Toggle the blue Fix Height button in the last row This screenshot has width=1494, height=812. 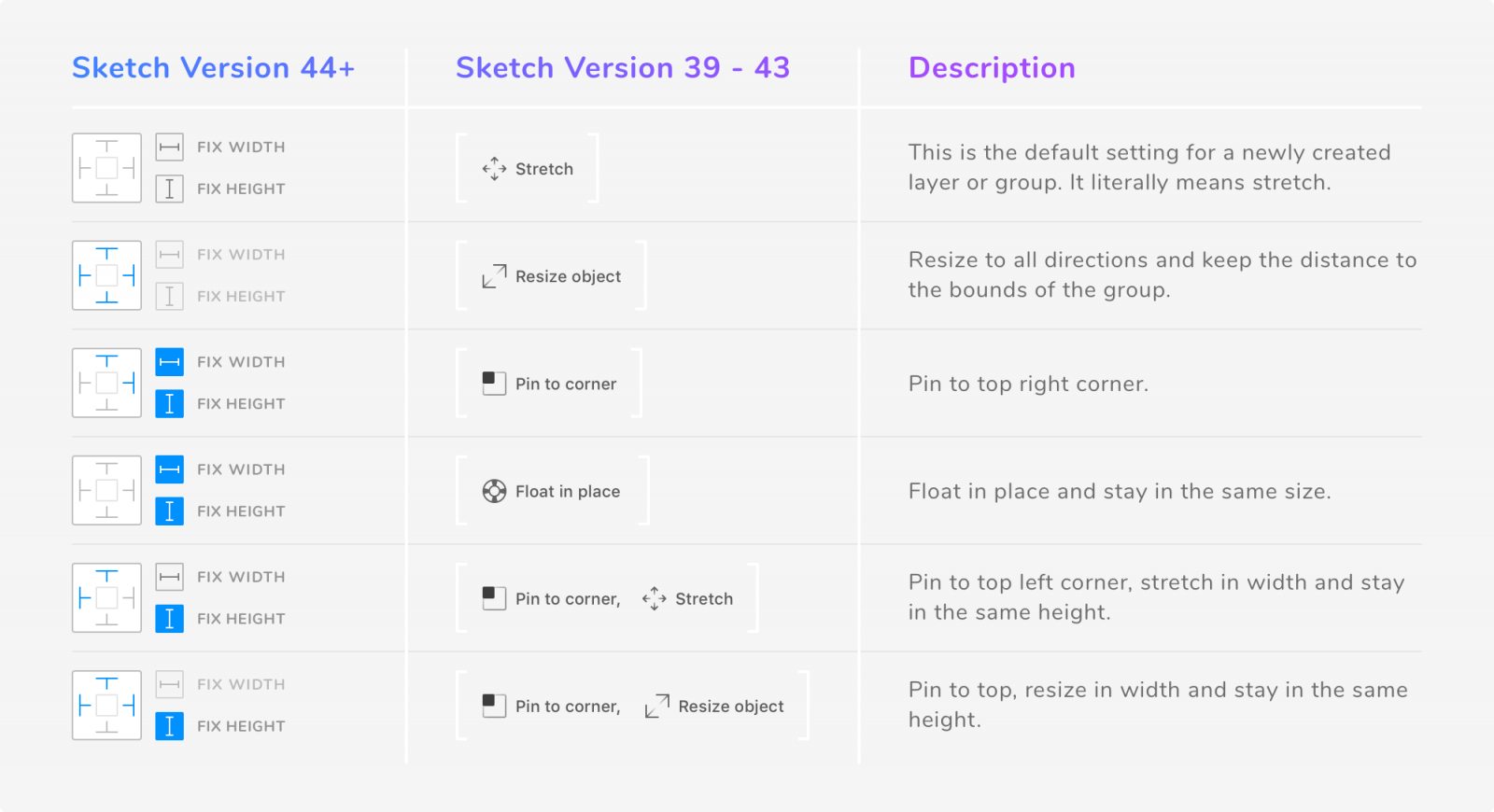[169, 726]
